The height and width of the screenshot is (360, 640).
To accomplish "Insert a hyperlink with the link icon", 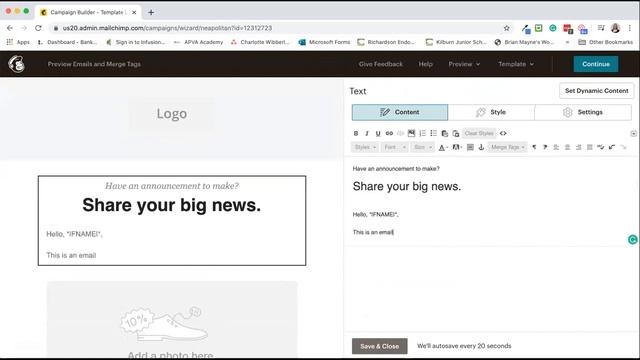I will [389, 133].
